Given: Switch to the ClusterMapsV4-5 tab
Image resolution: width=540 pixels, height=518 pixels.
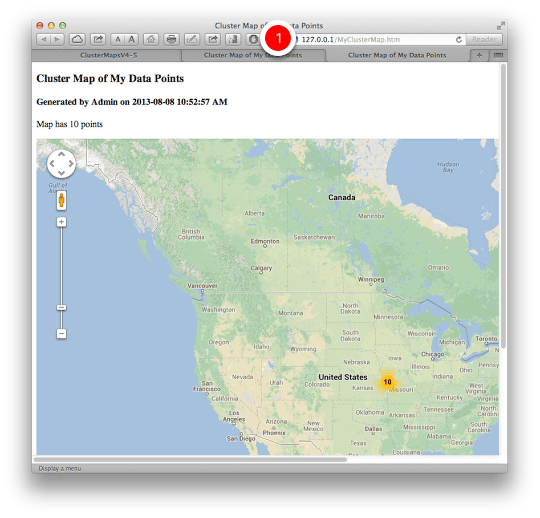Looking at the screenshot, I should [108, 55].
